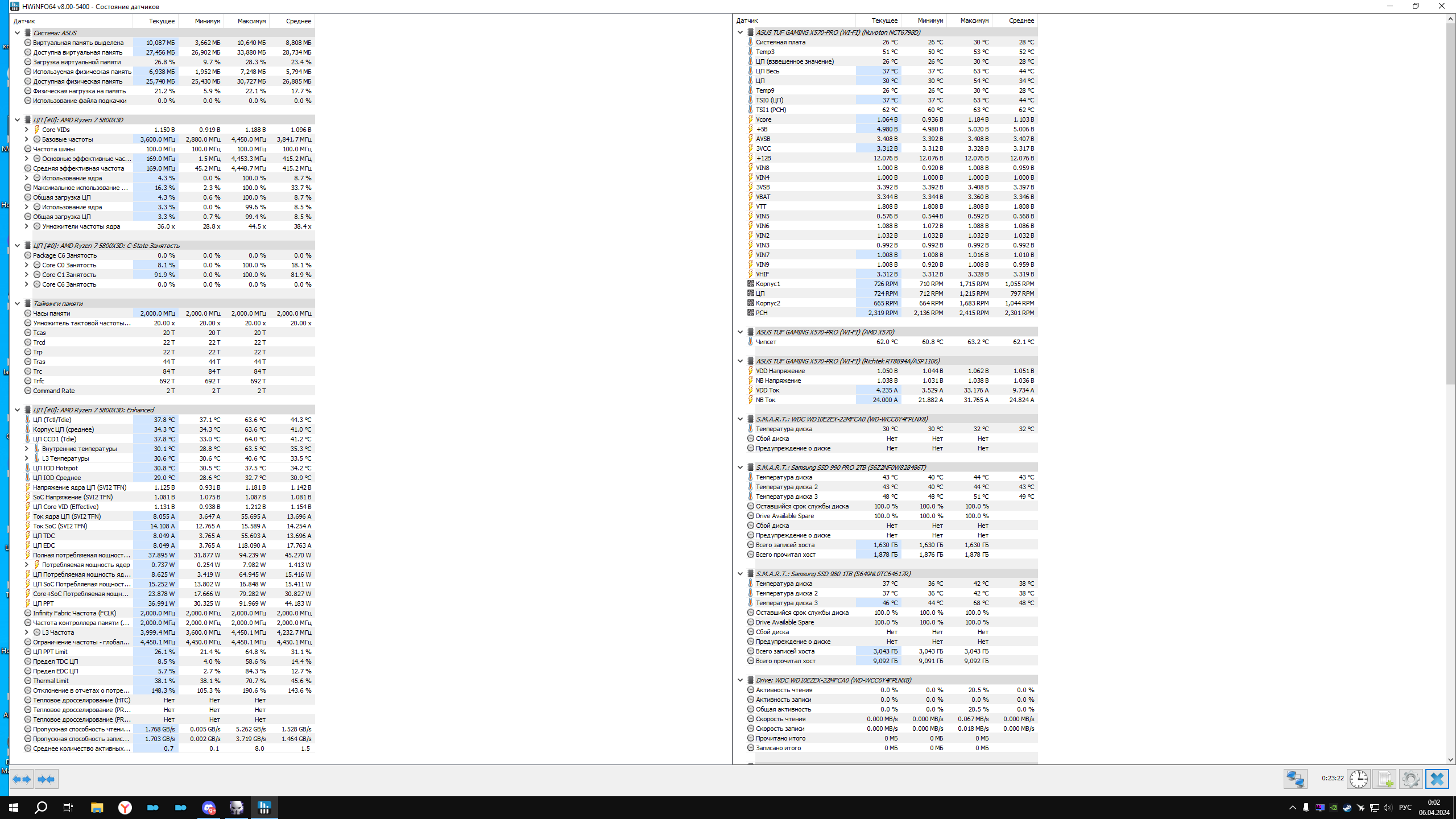Start logging with the sheet plus icon
The width and height of the screenshot is (1456, 819).
[1384, 779]
